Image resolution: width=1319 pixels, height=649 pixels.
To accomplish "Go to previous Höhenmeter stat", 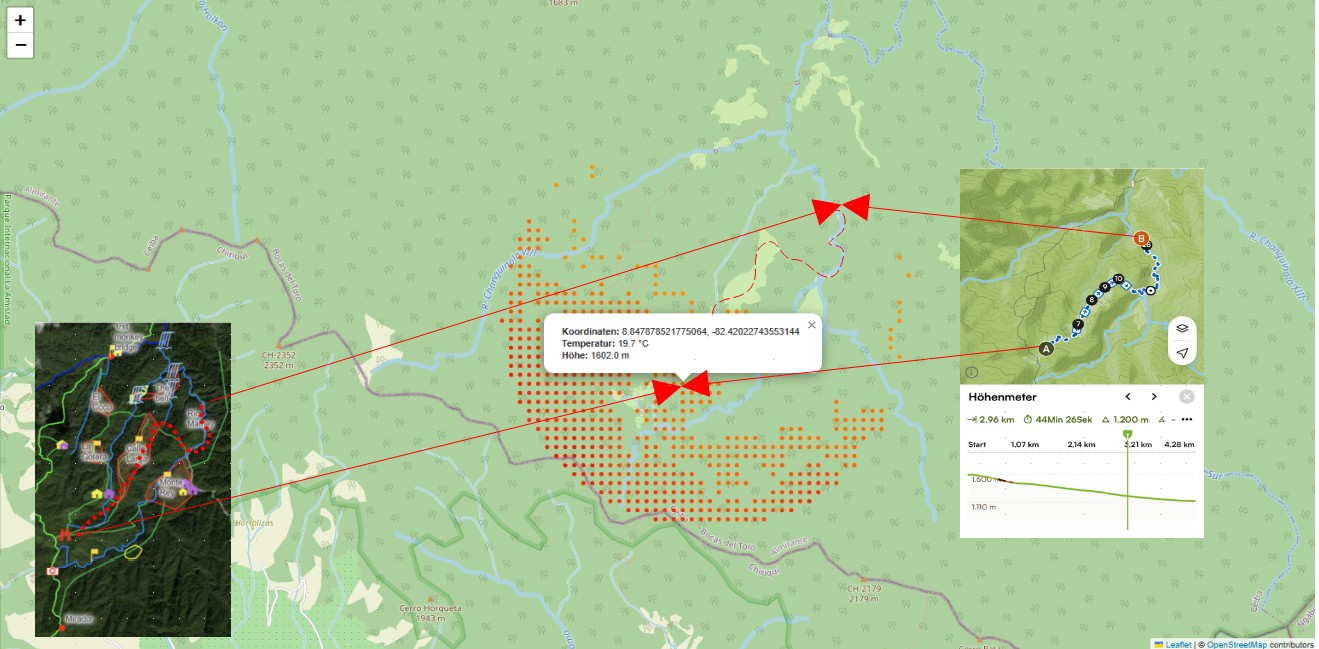I will point(1128,397).
